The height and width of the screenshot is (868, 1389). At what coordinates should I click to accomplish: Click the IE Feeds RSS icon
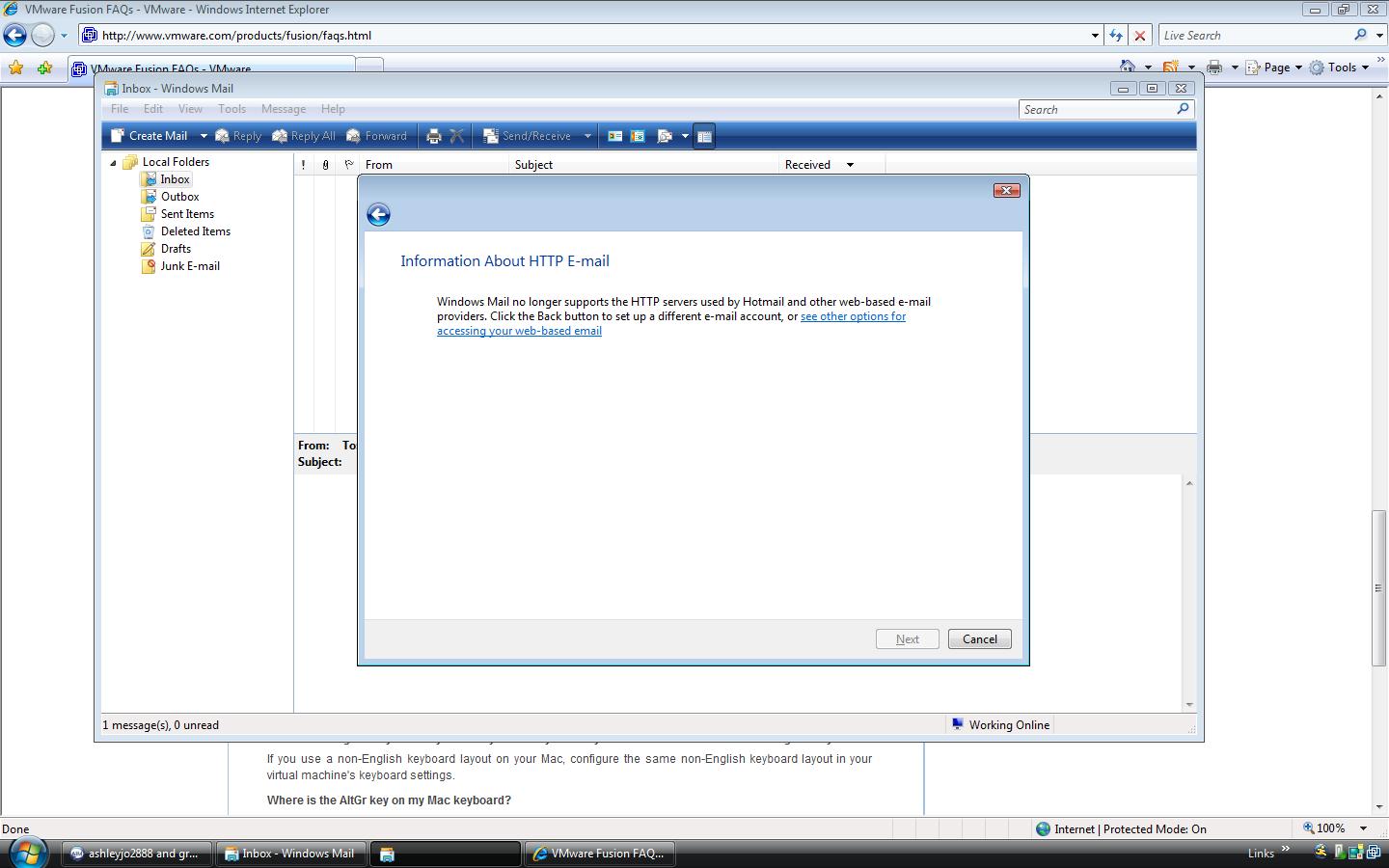click(1171, 67)
